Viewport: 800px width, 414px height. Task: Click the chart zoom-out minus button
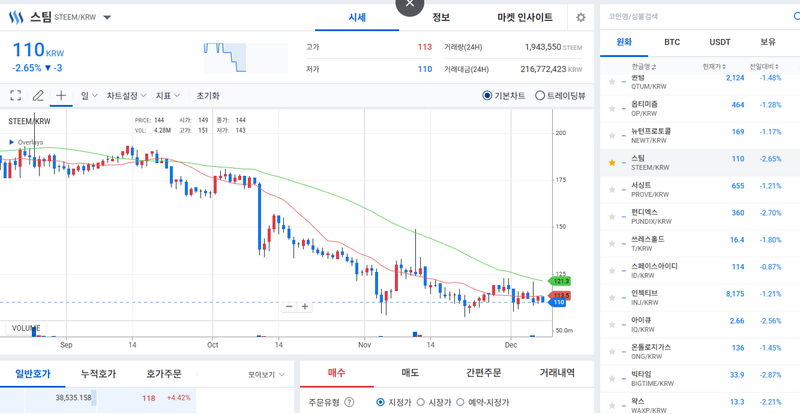pyautogui.click(x=289, y=306)
